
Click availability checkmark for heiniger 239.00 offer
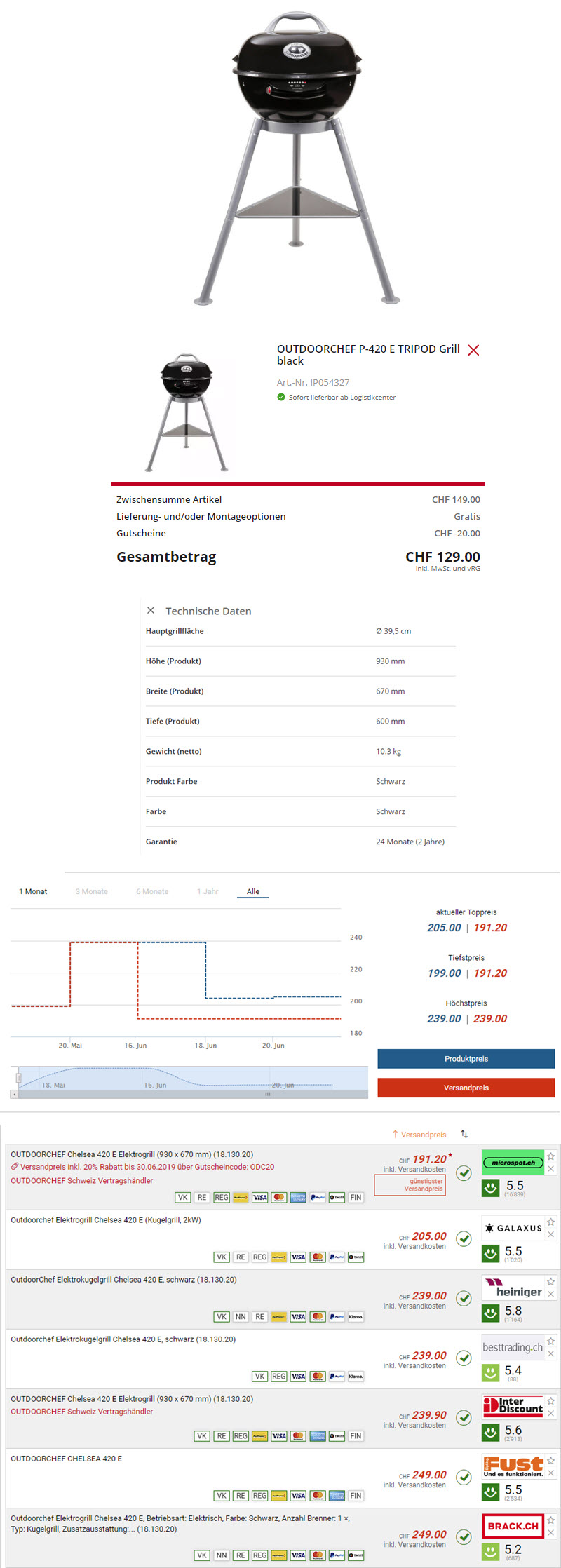(x=464, y=1298)
